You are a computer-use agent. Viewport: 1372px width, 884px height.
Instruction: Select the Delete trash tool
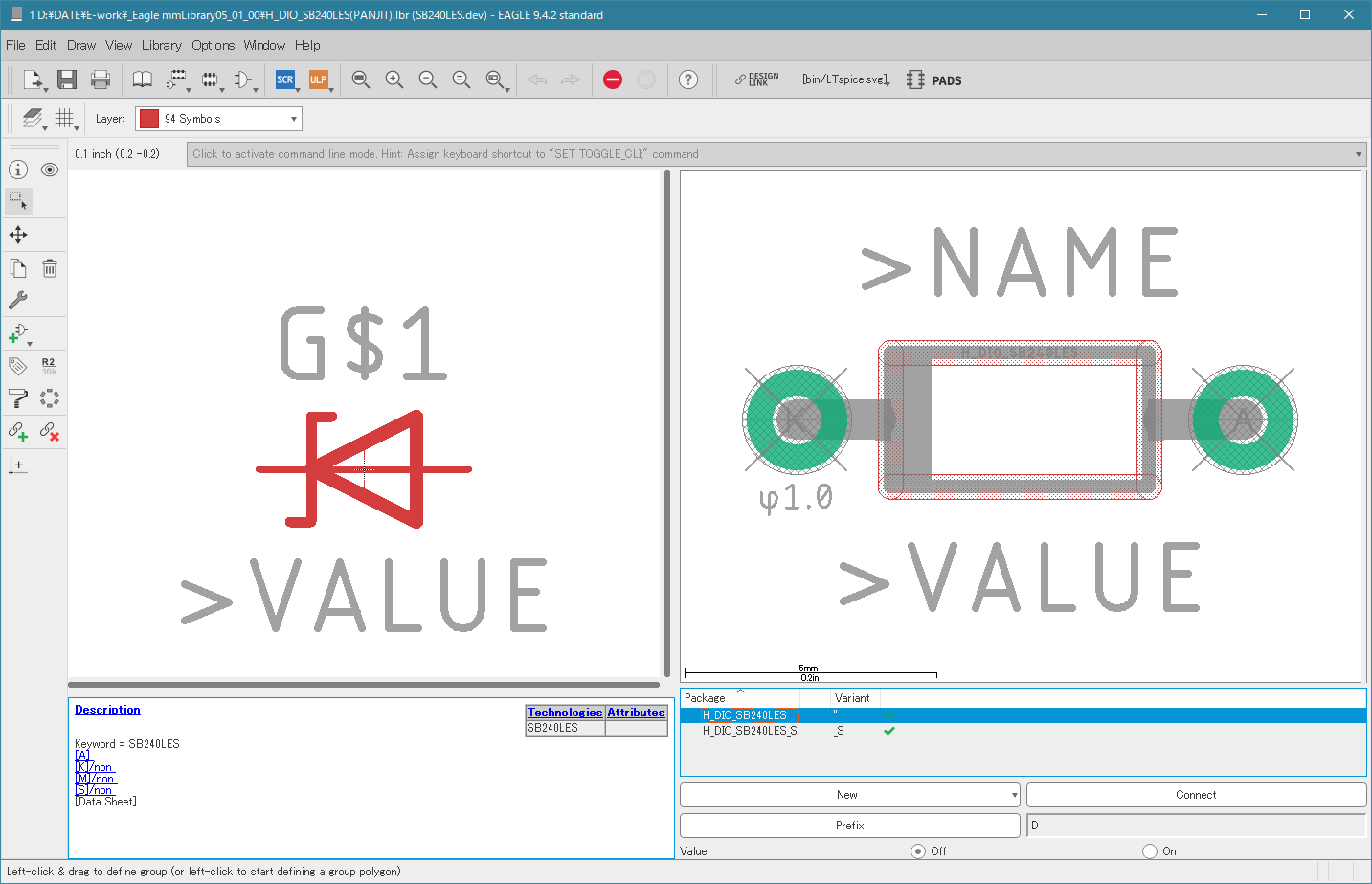click(x=50, y=268)
